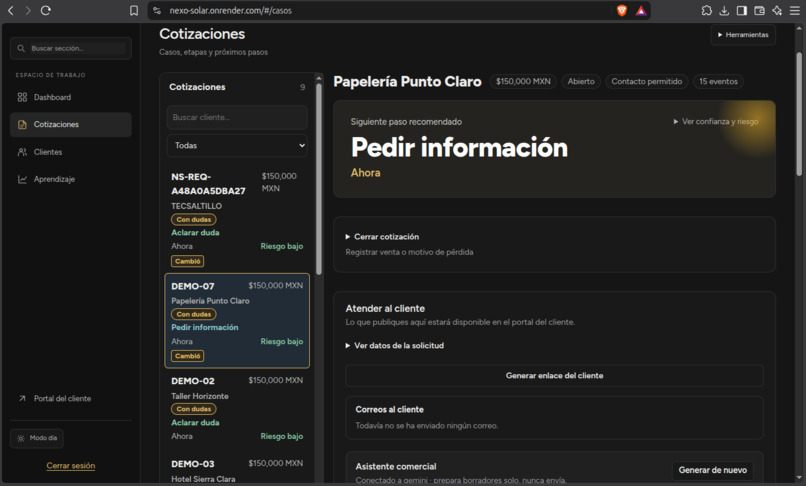Click the main page vertical scrollbar
The width and height of the screenshot is (806, 486).
[x=799, y=114]
